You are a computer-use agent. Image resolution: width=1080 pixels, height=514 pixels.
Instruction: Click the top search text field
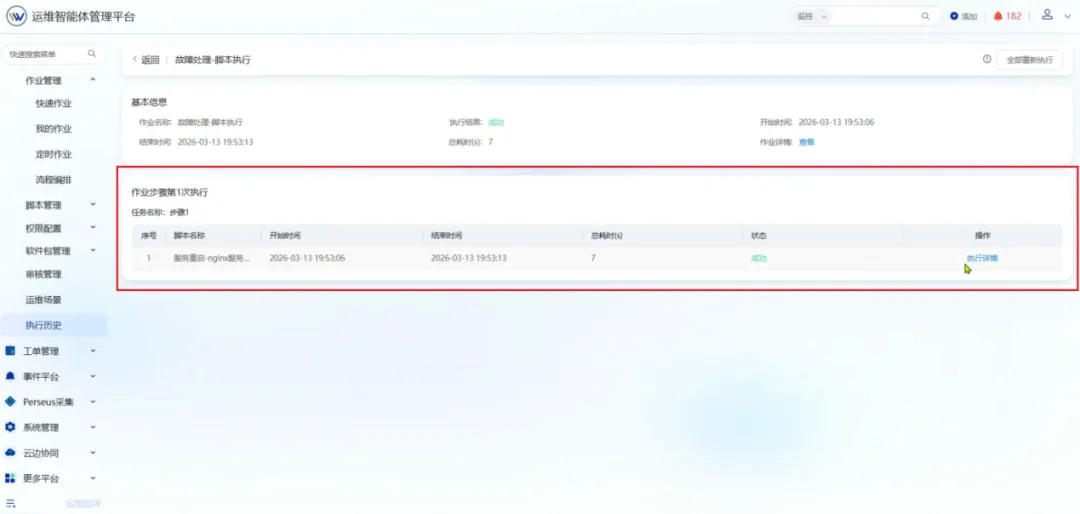[x=876, y=17]
